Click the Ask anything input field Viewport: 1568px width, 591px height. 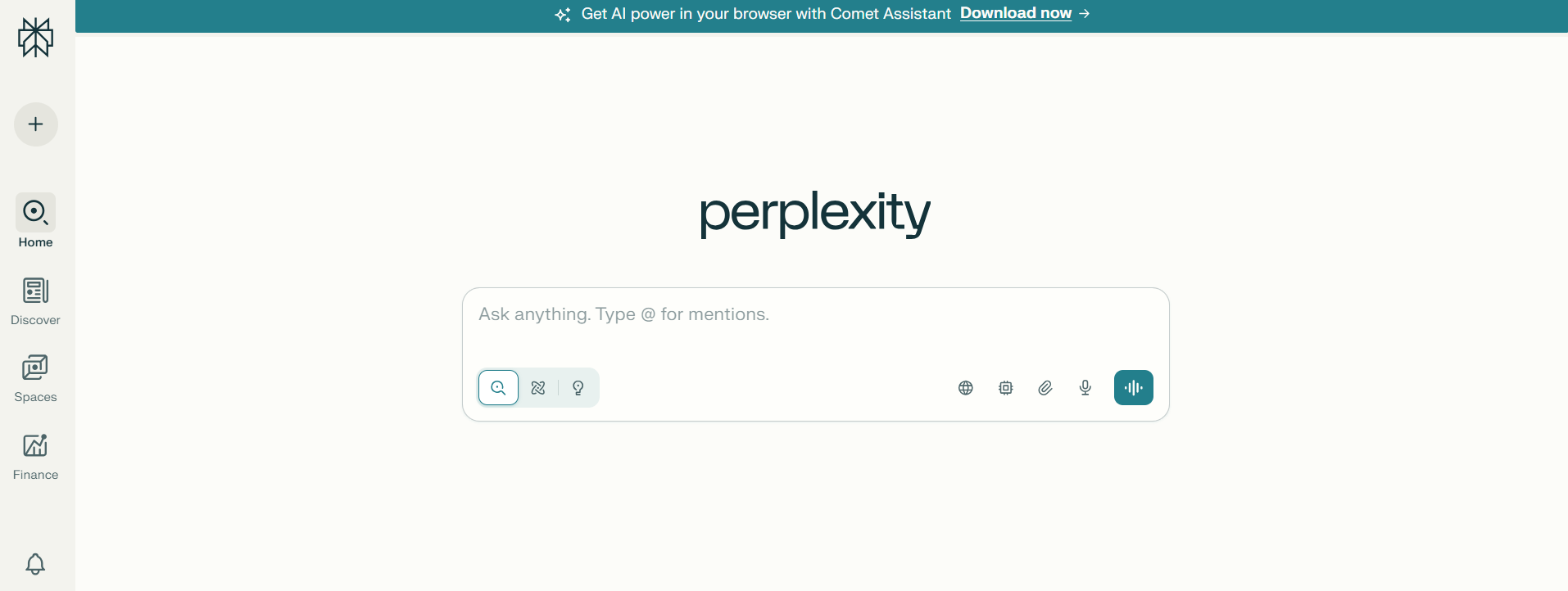tap(813, 314)
